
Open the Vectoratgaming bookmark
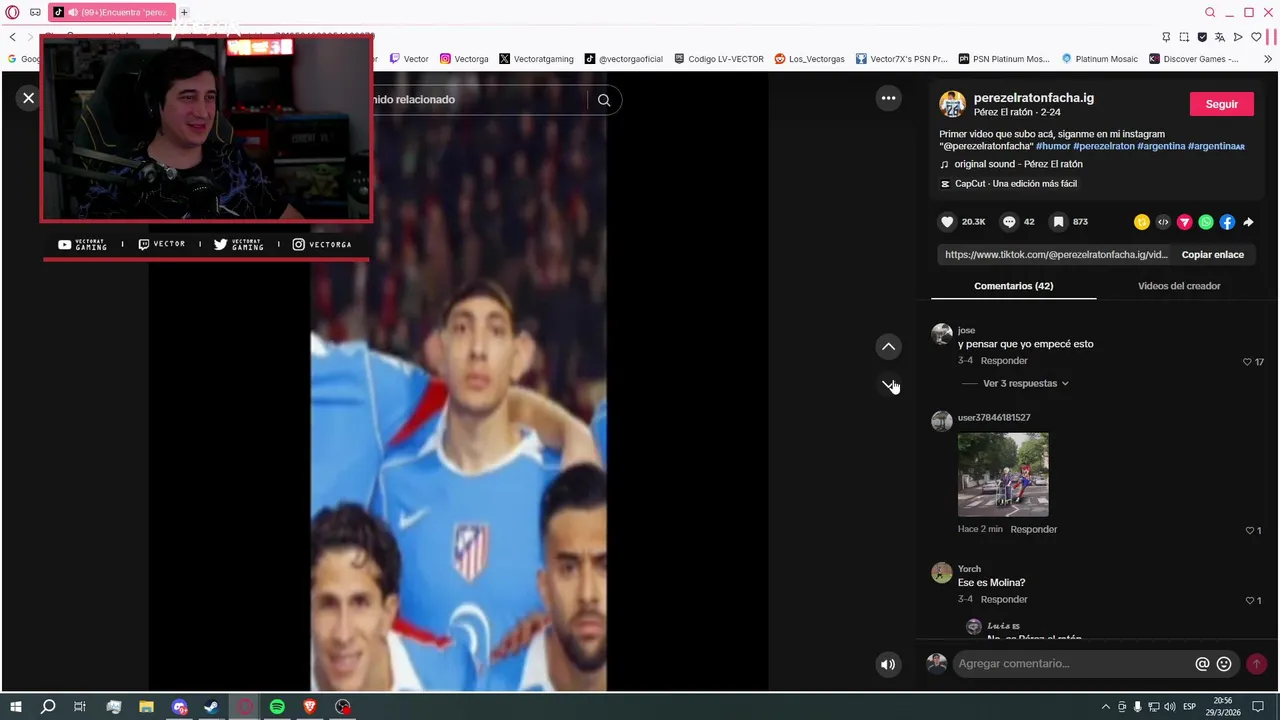[536, 59]
